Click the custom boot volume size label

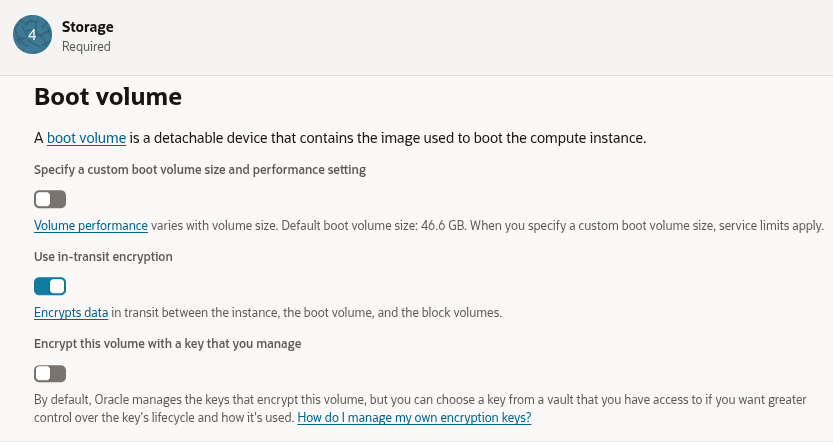tap(200, 170)
